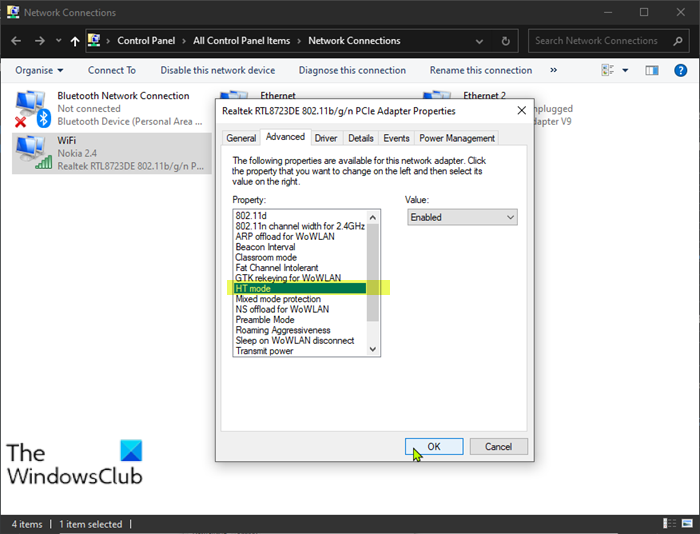Screen dimensions: 700x534
Task: Click Connect To in toolbar
Action: pos(112,71)
